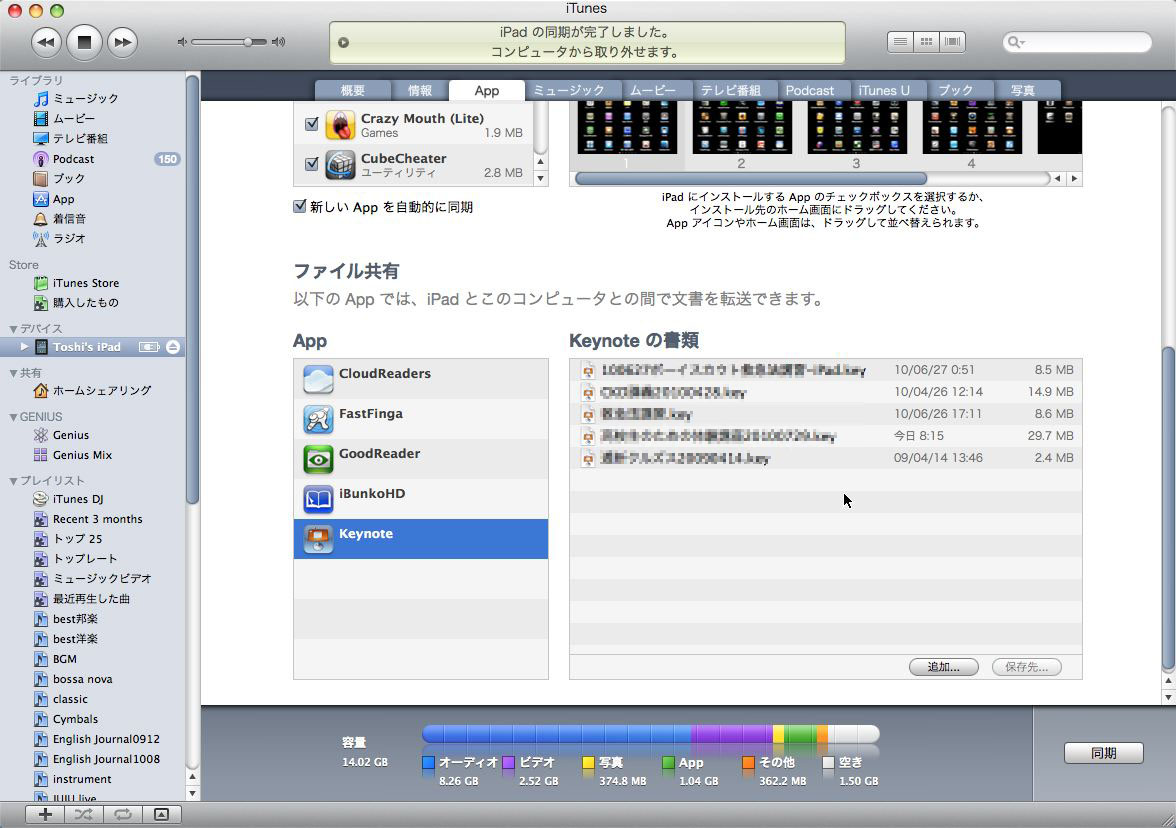Viewport: 1176px width, 828px height.
Task: Open the ラジオ radio item
Action: coord(69,238)
